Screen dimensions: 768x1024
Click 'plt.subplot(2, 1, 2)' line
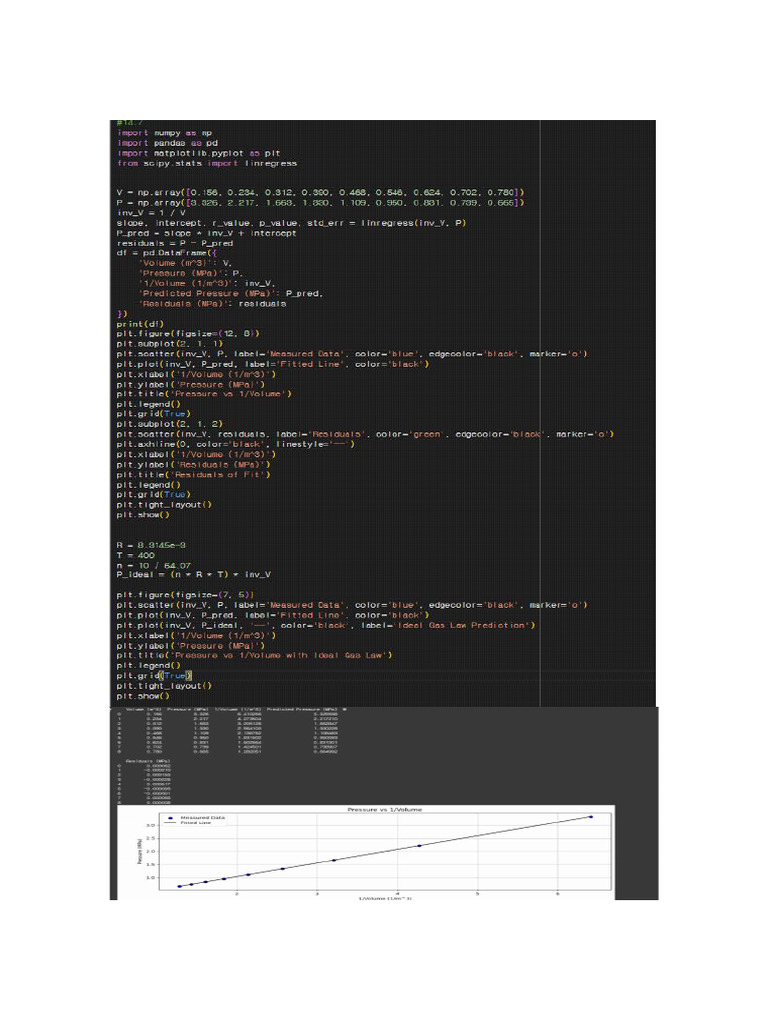pyautogui.click(x=170, y=424)
